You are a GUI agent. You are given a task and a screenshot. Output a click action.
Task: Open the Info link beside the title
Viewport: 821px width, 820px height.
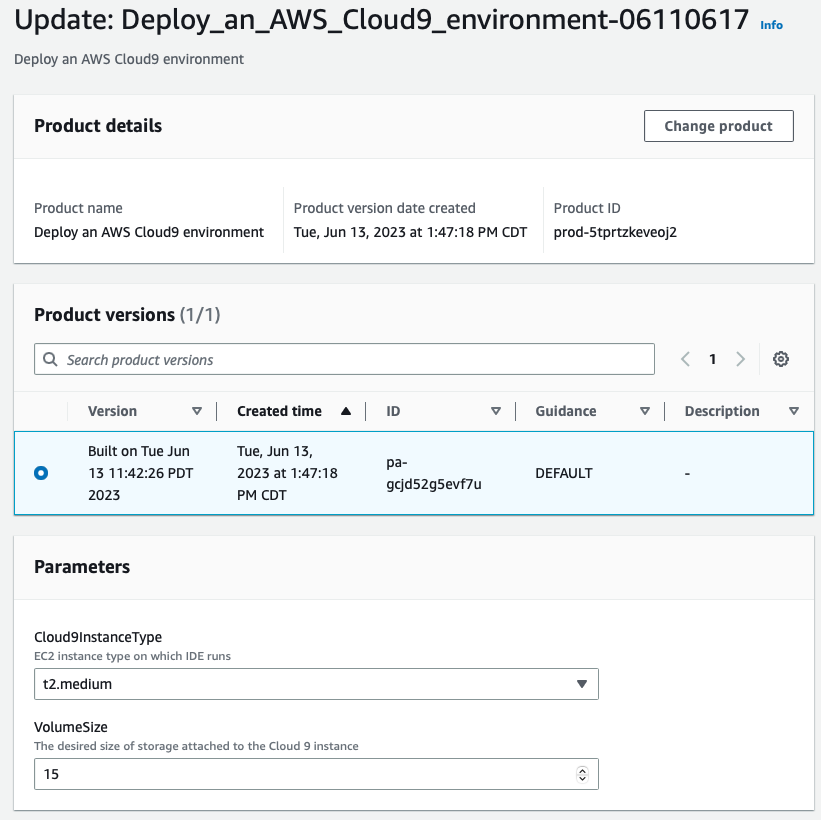tap(771, 25)
